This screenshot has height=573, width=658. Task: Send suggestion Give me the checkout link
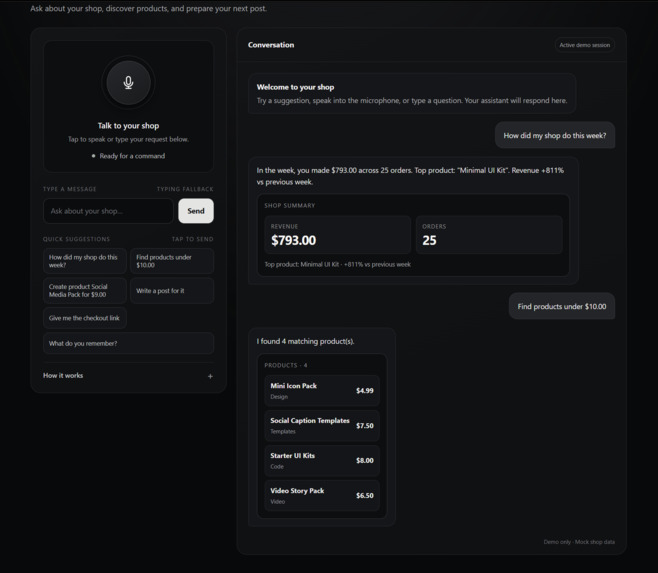click(85, 318)
